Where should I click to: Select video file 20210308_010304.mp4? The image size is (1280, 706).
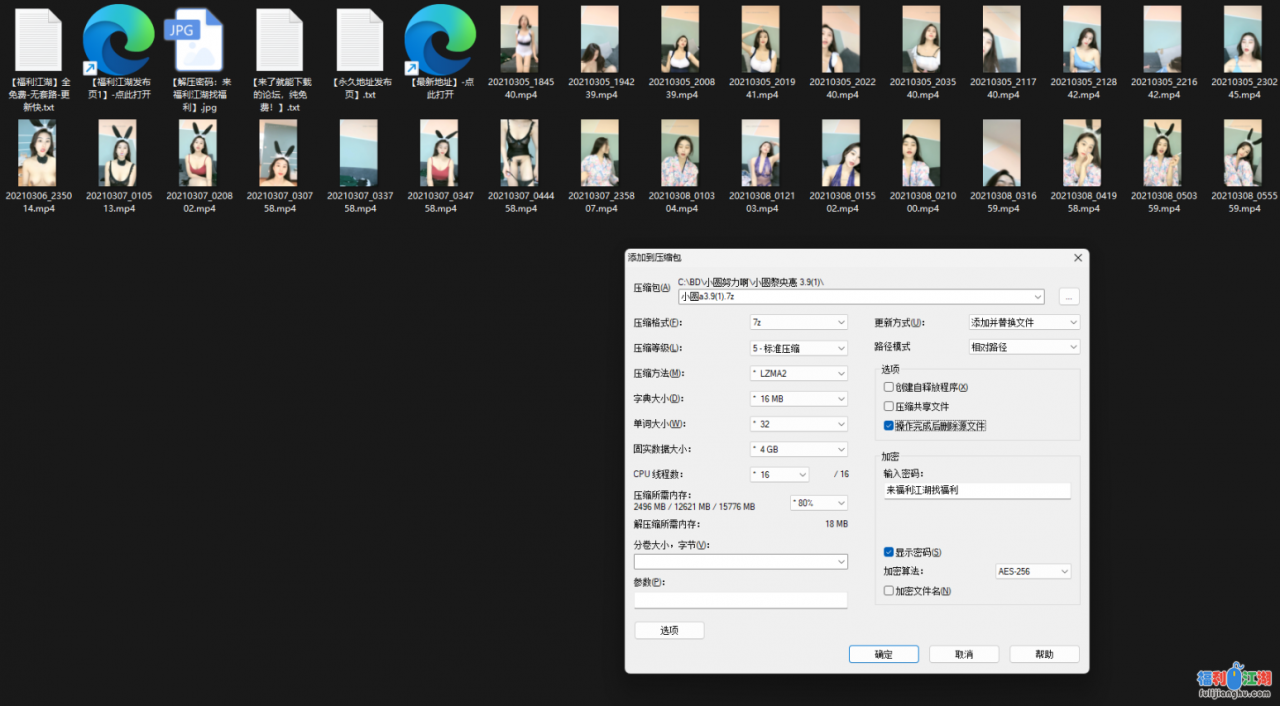pyautogui.click(x=680, y=153)
